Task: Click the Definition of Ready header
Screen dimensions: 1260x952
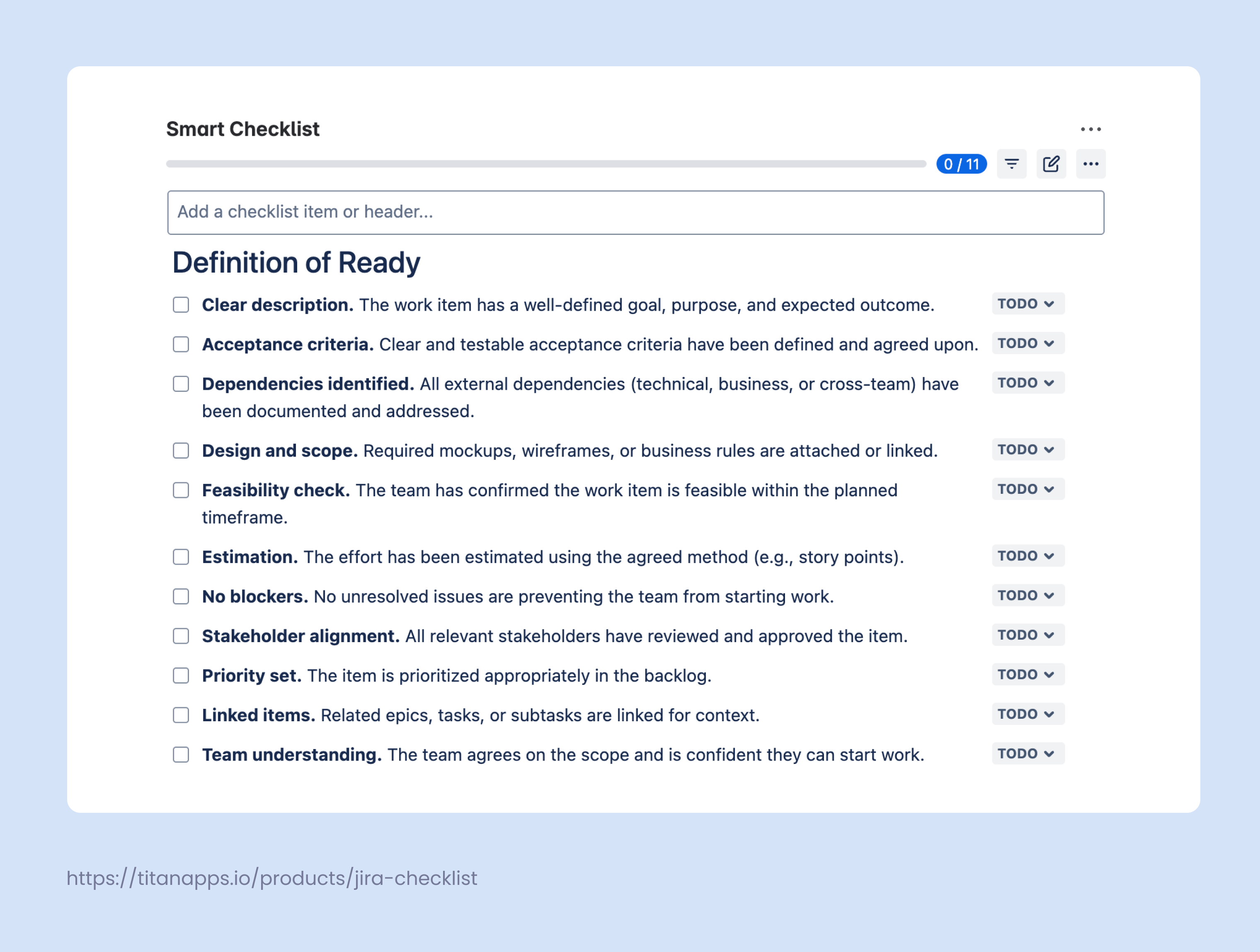Action: 296,263
